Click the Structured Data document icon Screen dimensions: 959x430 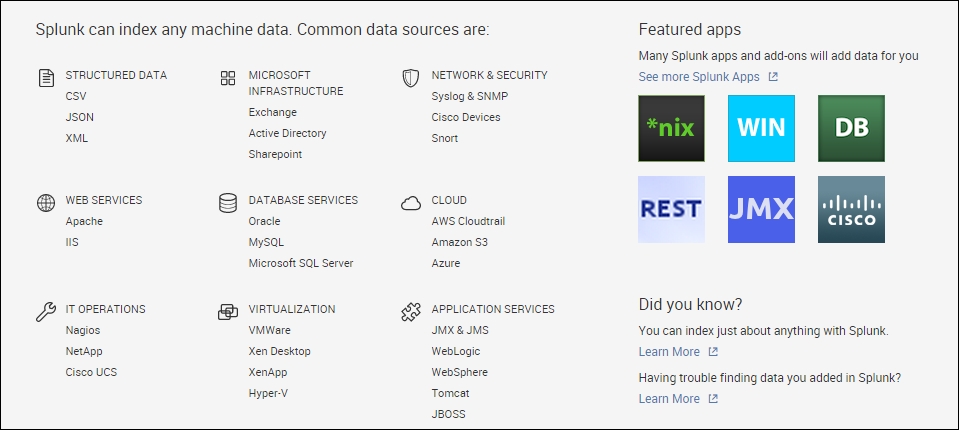[x=46, y=78]
